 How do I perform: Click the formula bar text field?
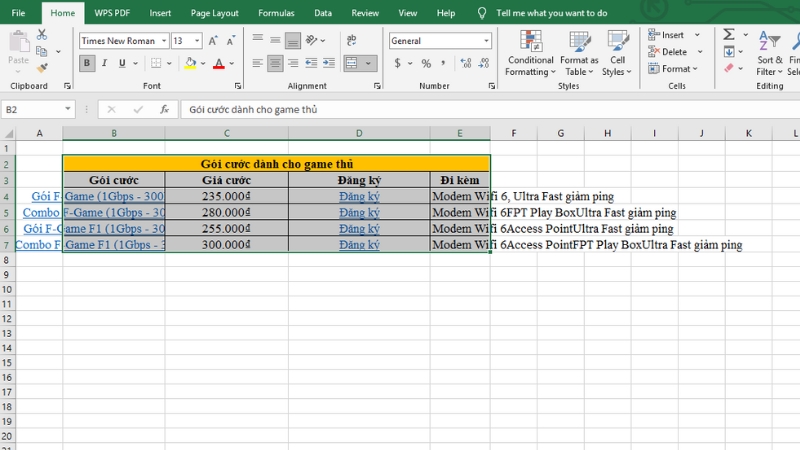[480, 109]
